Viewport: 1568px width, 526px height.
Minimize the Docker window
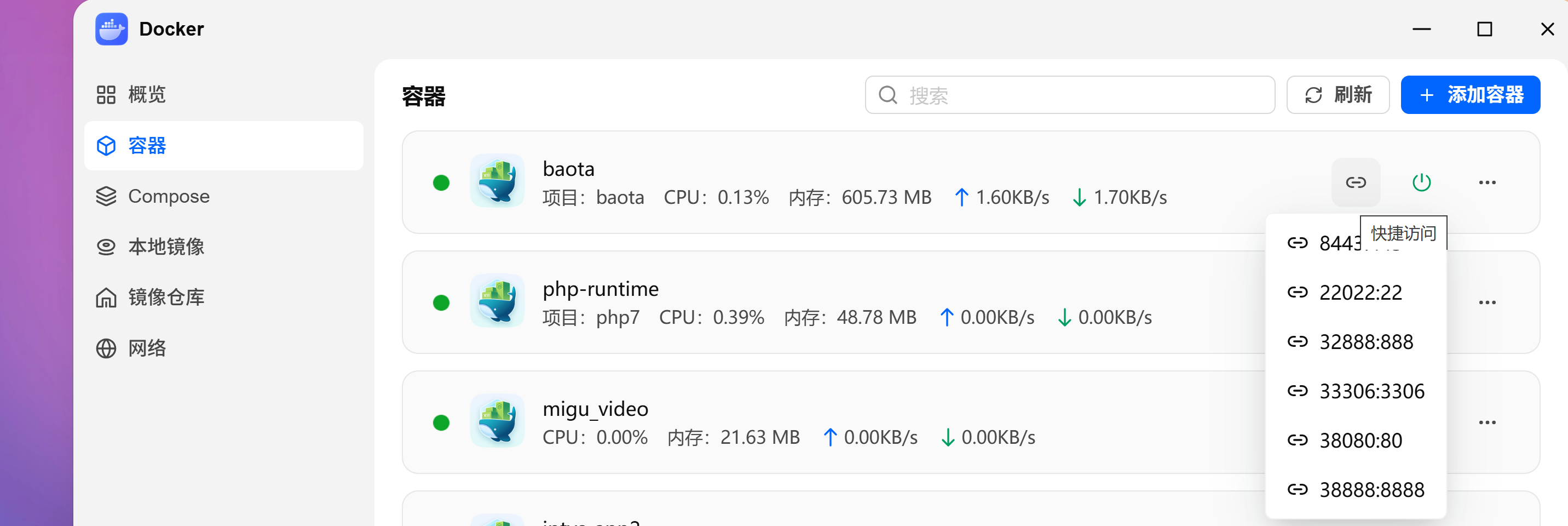click(1421, 28)
